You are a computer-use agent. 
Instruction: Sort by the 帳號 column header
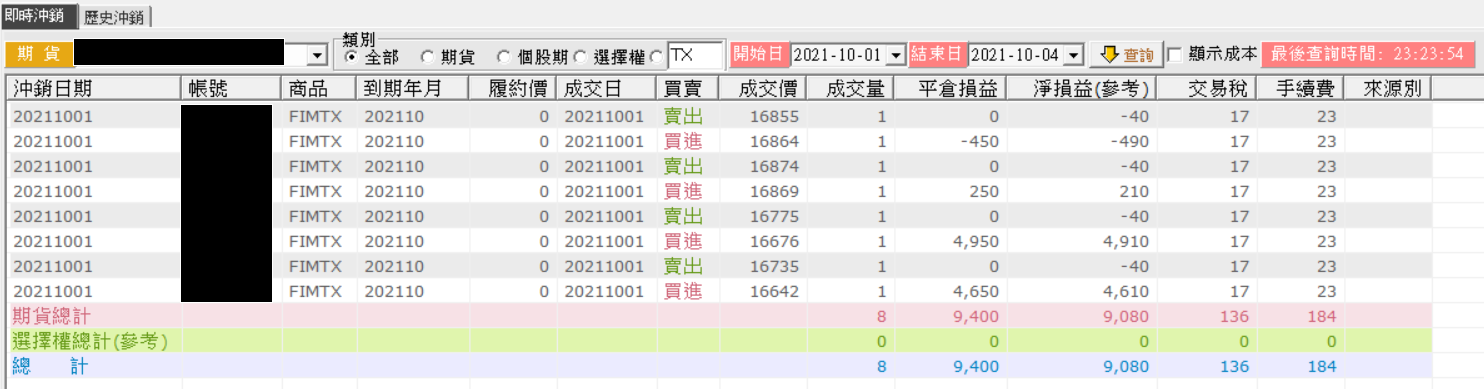[x=232, y=88]
